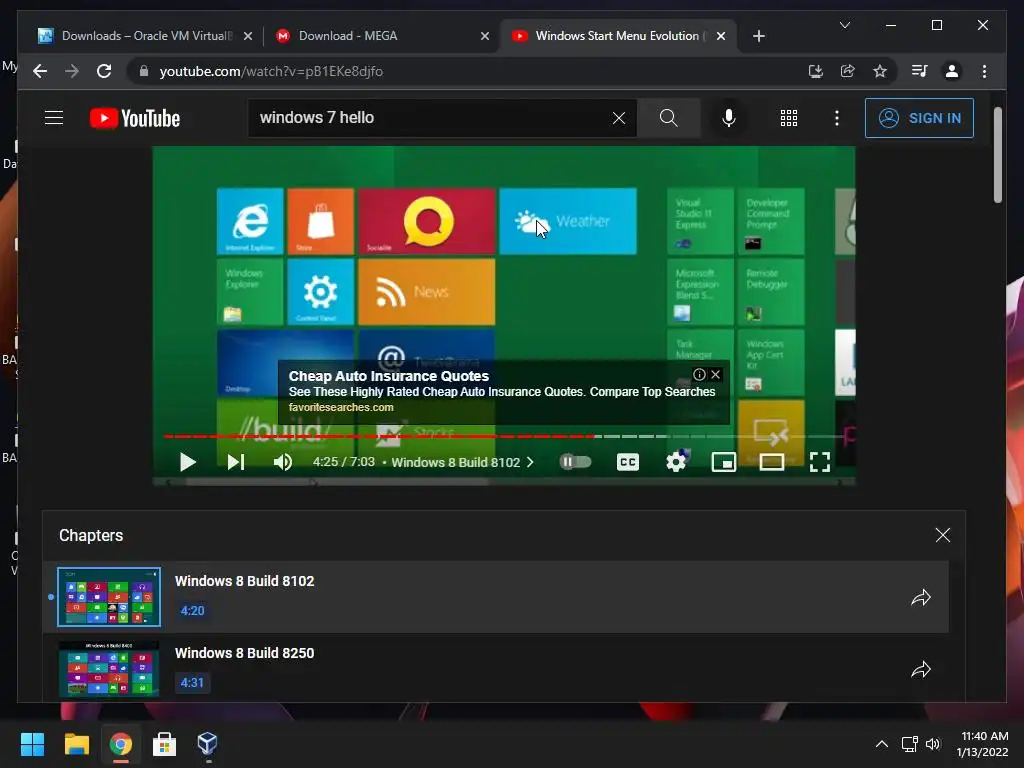The height and width of the screenshot is (768, 1024).
Task: Click the Chapters panel heading
Action: point(91,536)
